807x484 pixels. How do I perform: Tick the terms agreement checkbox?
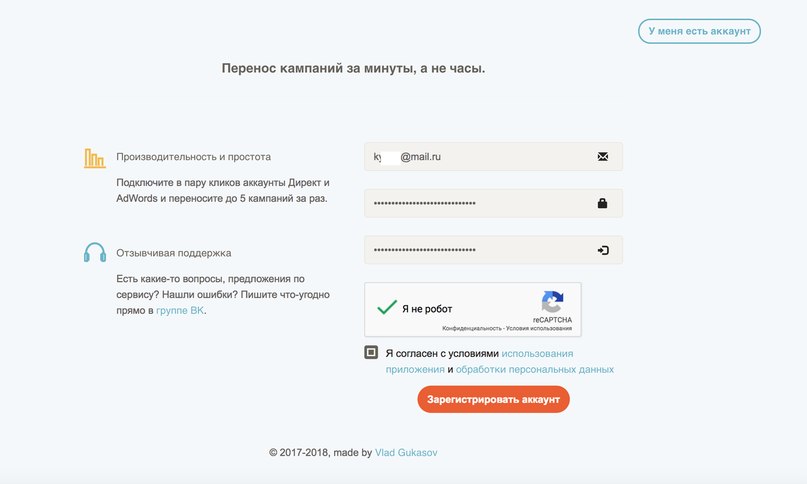tap(371, 352)
